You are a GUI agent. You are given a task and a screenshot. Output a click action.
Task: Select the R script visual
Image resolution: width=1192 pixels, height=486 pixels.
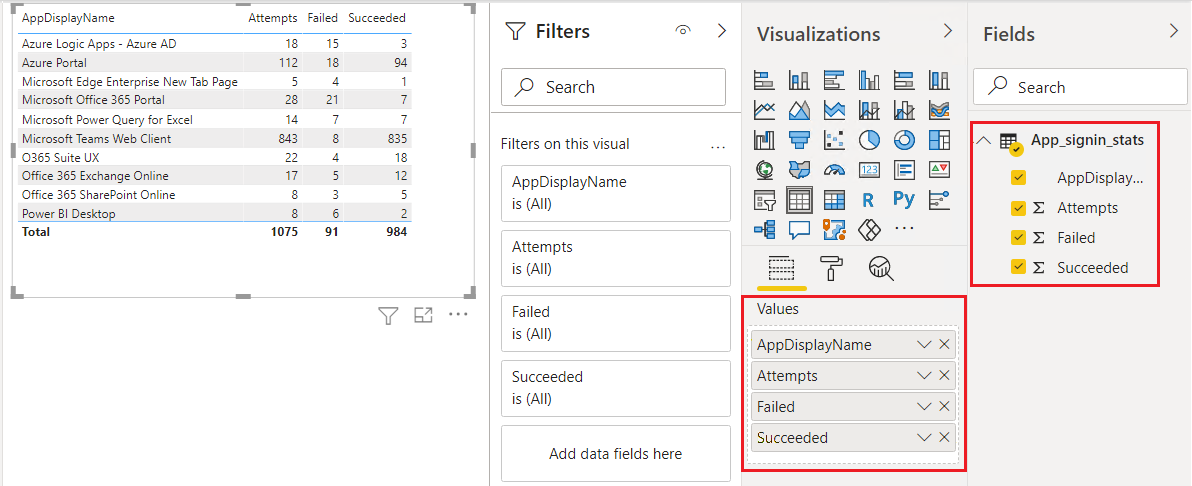pos(869,199)
